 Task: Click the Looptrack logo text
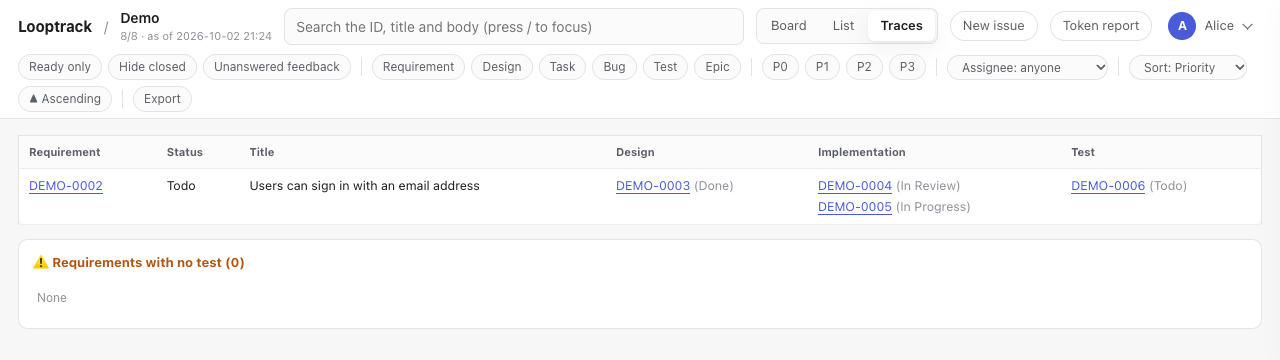[x=55, y=27]
